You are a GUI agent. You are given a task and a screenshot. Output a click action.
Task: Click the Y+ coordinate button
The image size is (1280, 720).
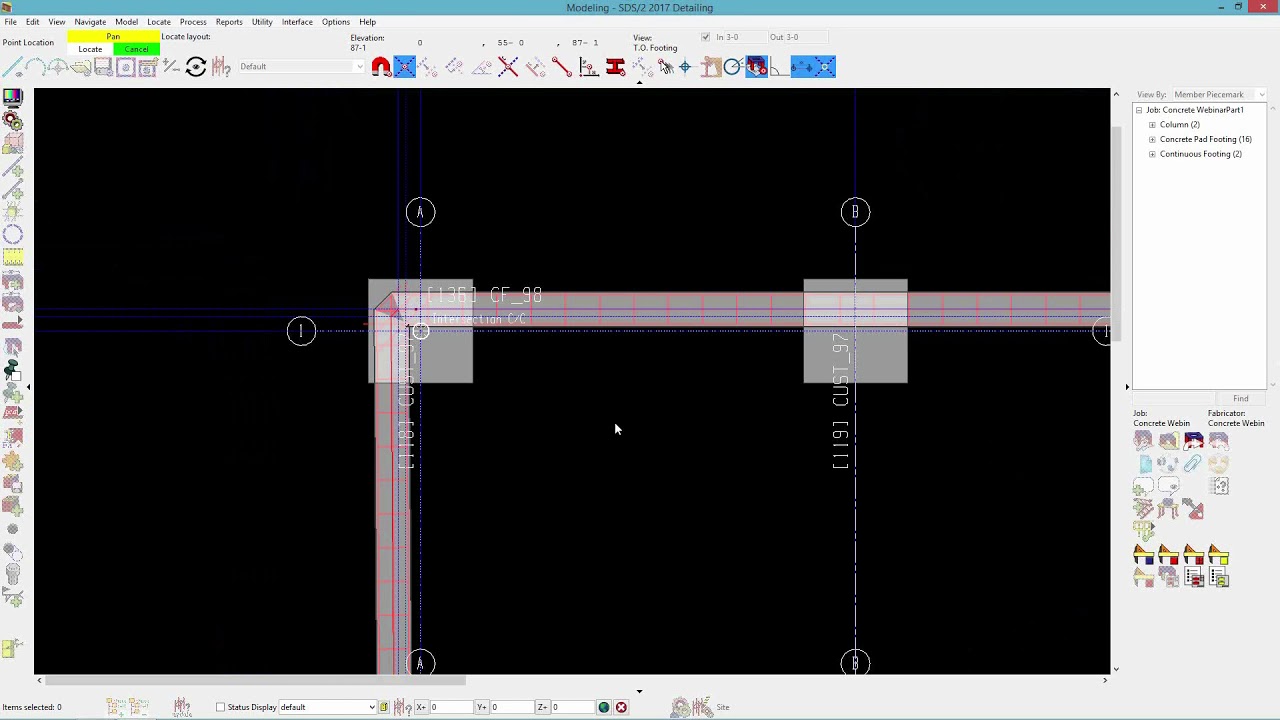pyautogui.click(x=482, y=707)
